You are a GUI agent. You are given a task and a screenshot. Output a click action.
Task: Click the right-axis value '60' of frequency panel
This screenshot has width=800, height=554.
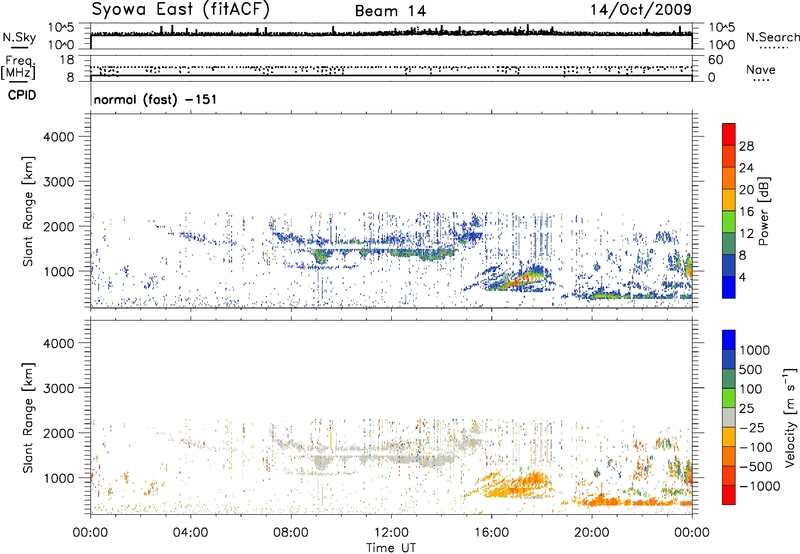point(715,60)
